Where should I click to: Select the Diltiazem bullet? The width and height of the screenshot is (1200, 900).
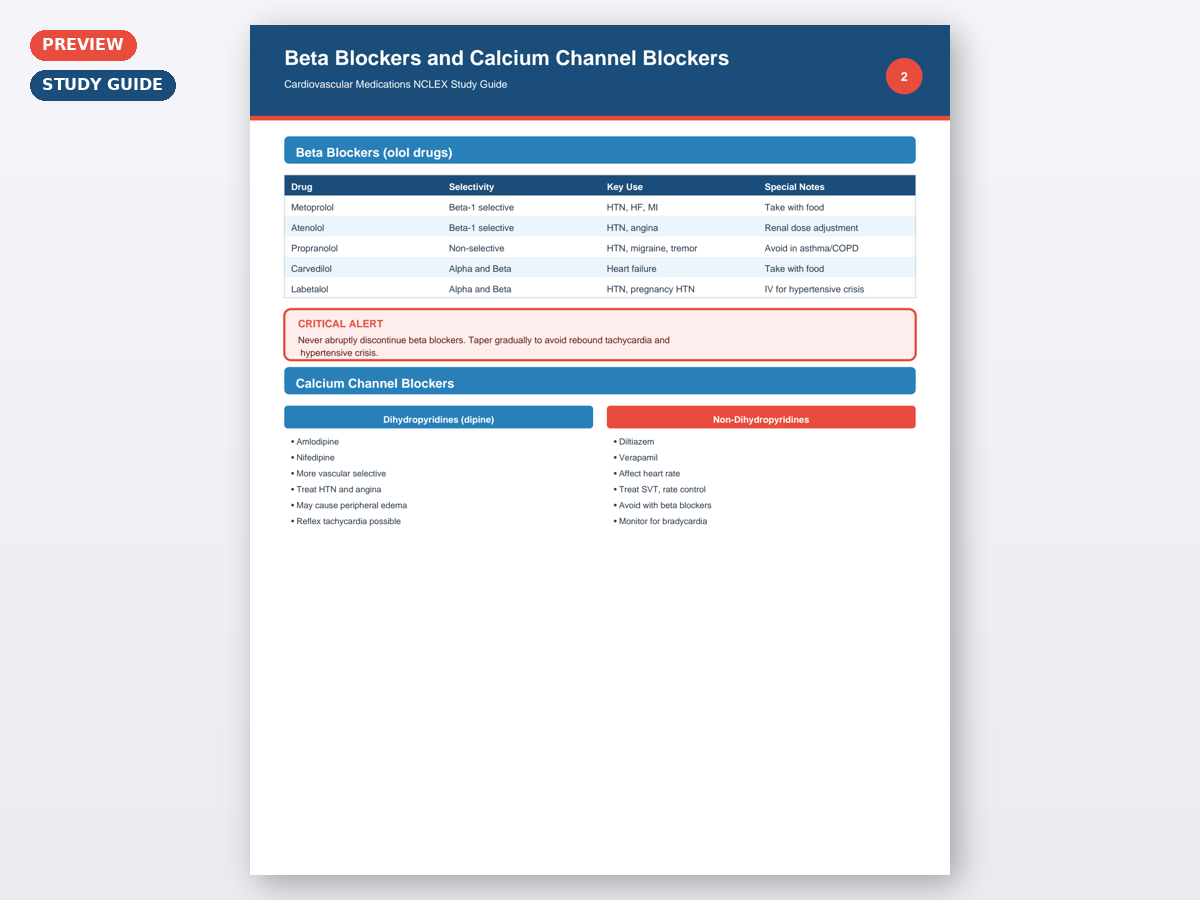coord(634,441)
